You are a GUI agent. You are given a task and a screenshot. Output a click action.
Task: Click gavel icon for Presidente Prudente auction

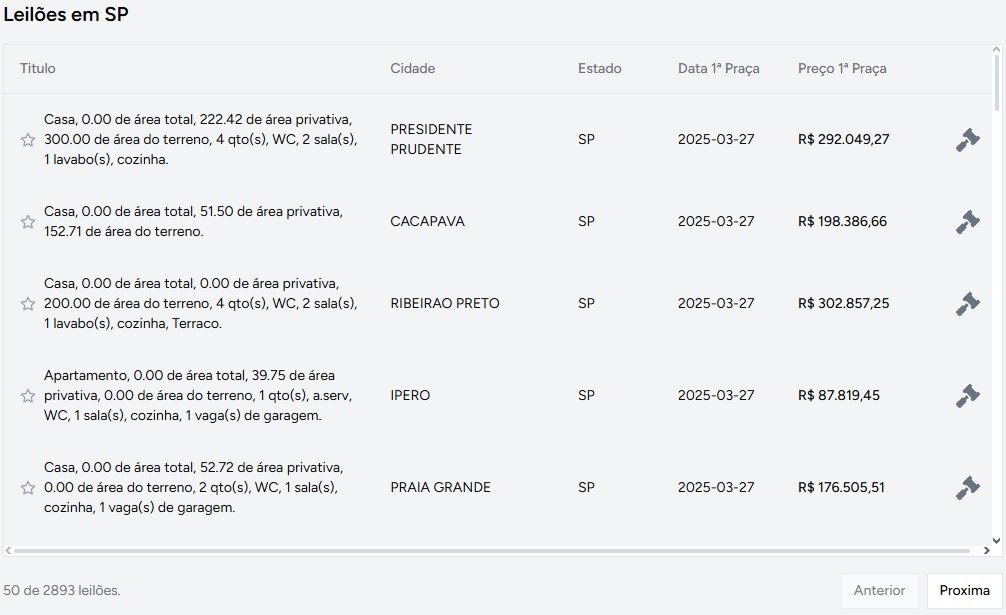(x=967, y=140)
